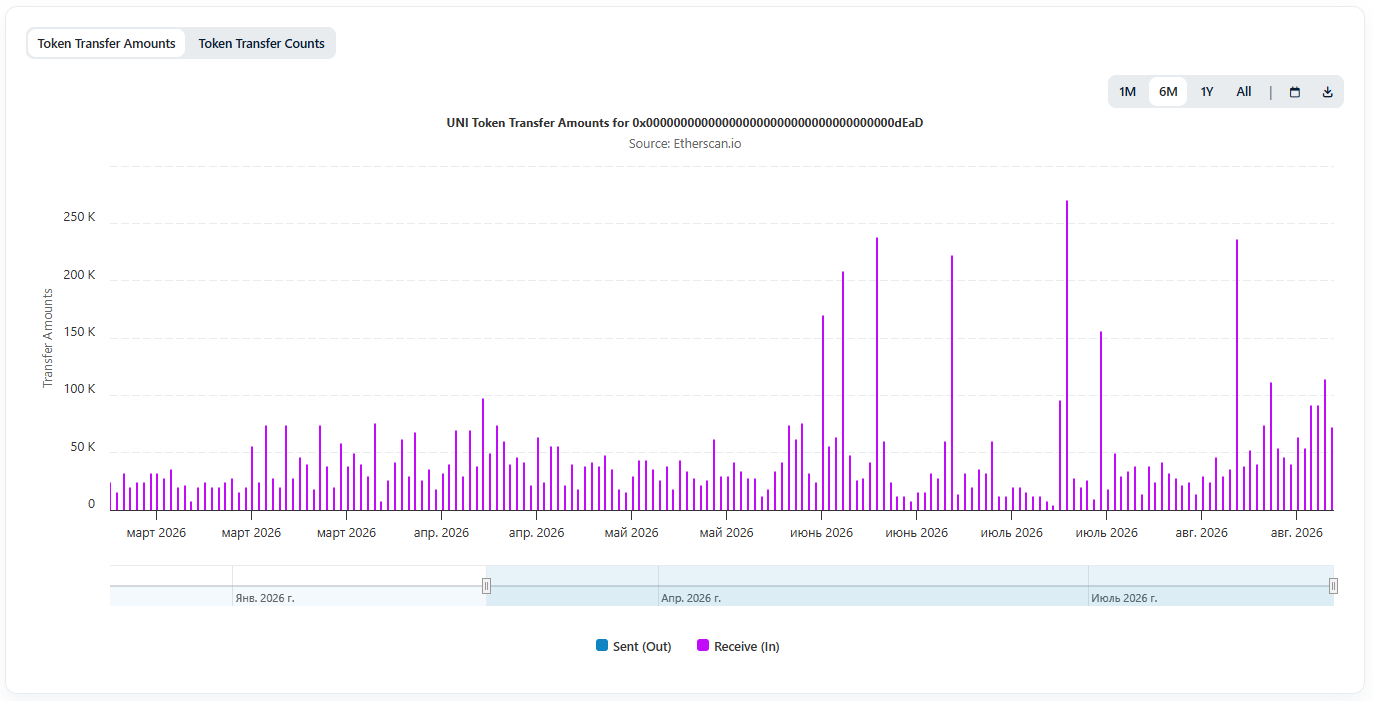Image resolution: width=1373 pixels, height=701 pixels.
Task: Click the 250 K axis label
Action: pos(78,217)
